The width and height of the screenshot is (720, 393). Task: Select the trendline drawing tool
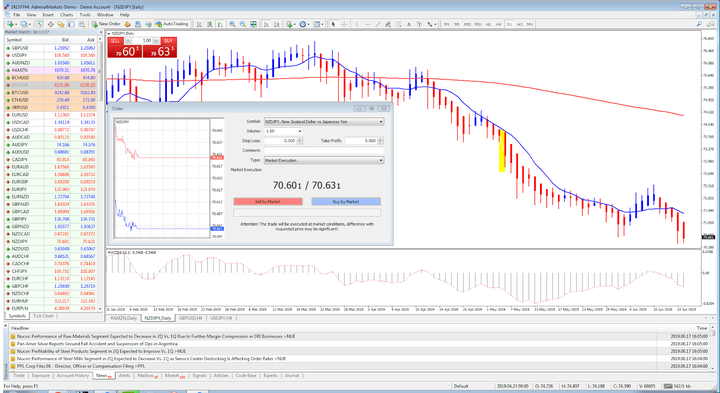click(377, 24)
